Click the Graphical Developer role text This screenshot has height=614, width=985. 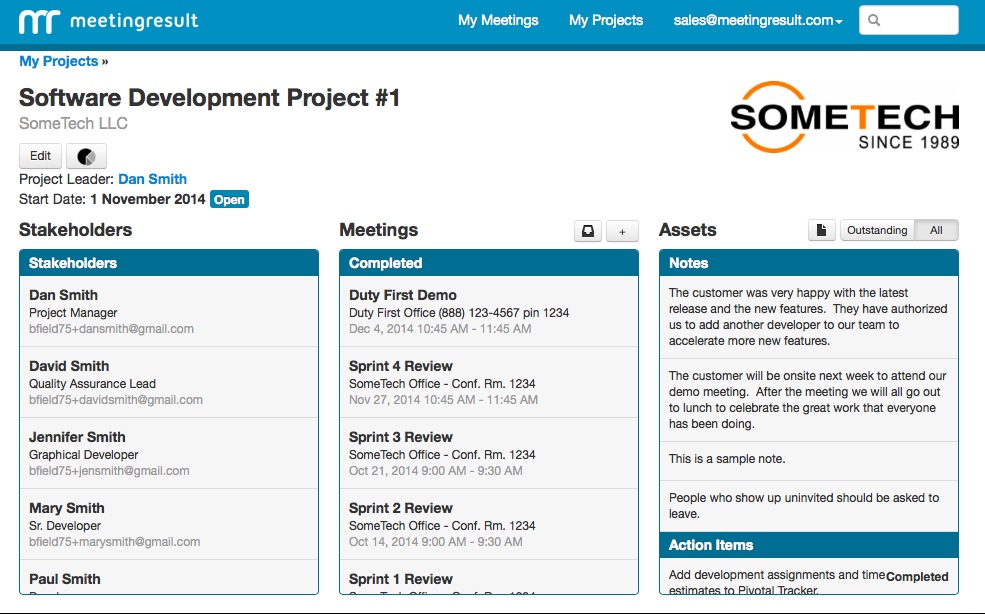[84, 454]
